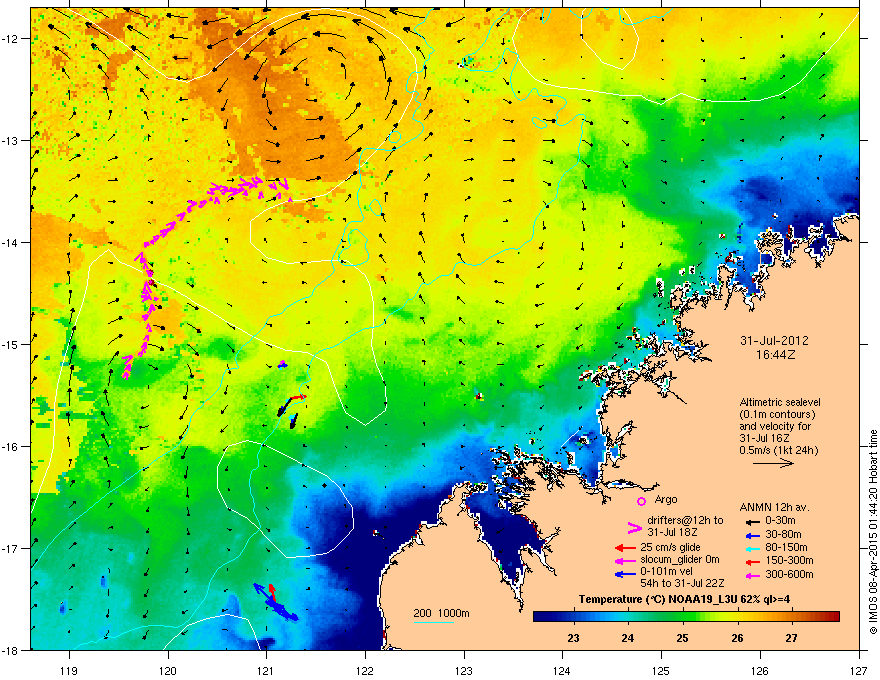Click the magenta Argo circle legend marker
This screenshot has height=680, width=880.
tap(641, 501)
